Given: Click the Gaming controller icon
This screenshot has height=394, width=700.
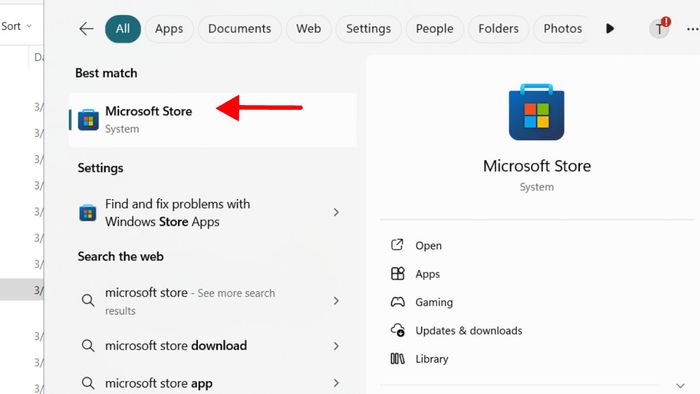Looking at the screenshot, I should [x=398, y=302].
